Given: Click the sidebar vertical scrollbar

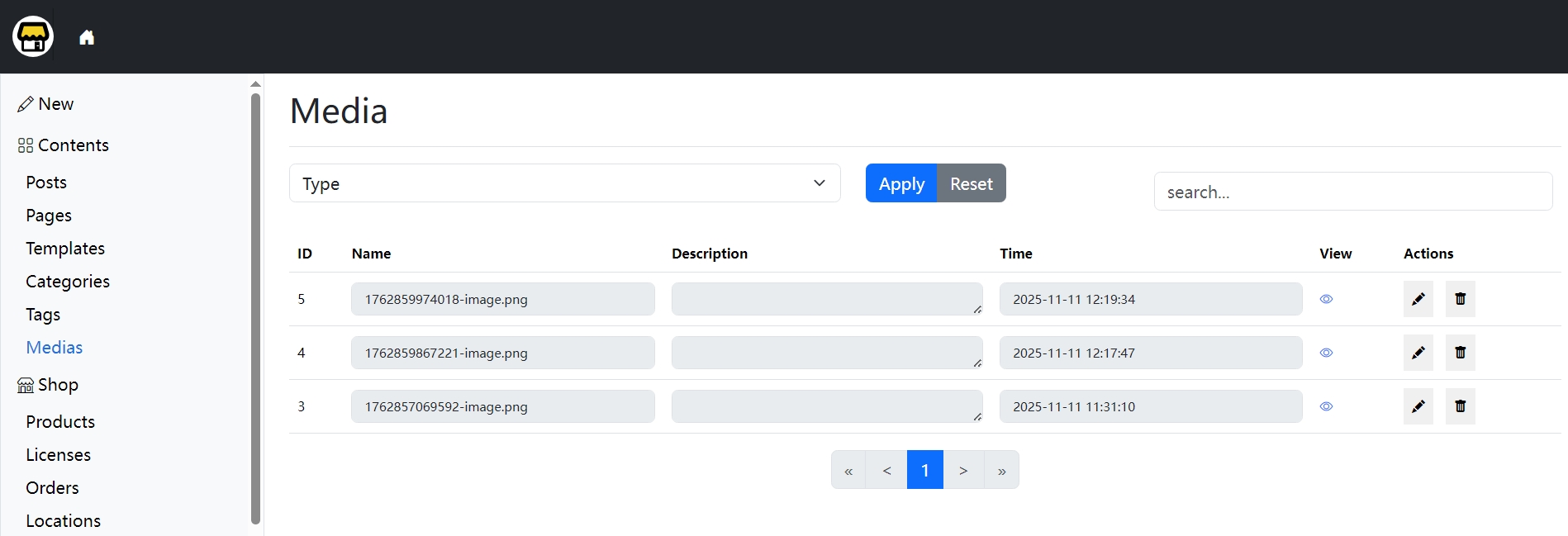Looking at the screenshot, I should 255,307.
